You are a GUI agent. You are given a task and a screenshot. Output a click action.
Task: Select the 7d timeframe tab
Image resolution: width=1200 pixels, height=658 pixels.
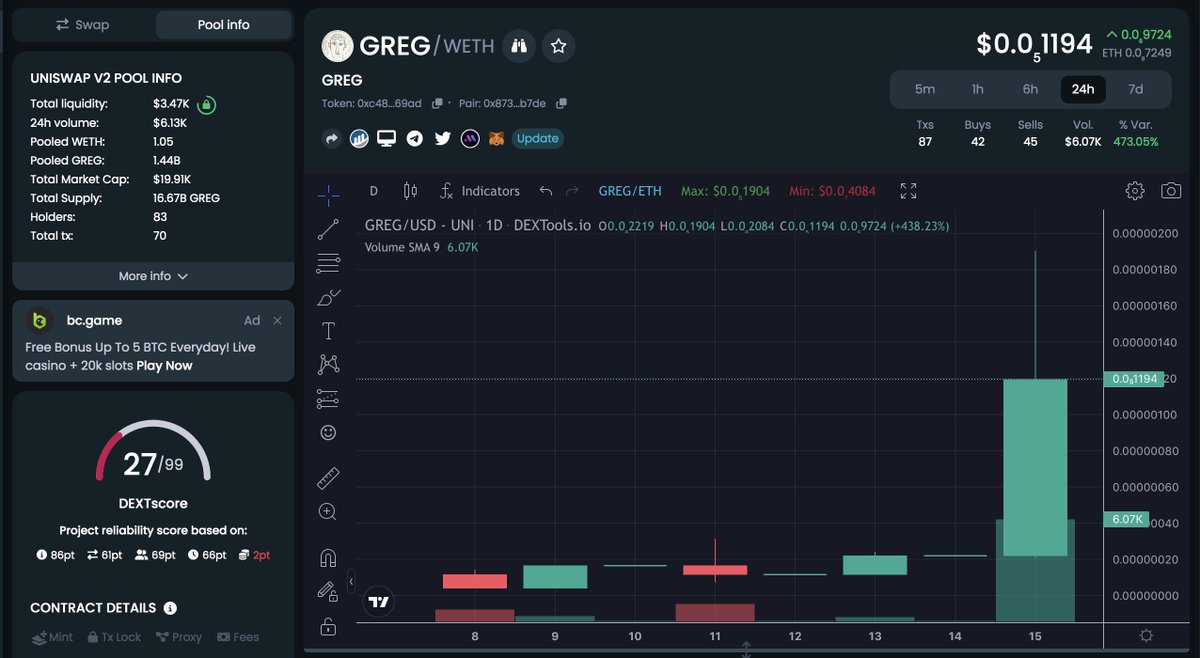click(x=1136, y=89)
